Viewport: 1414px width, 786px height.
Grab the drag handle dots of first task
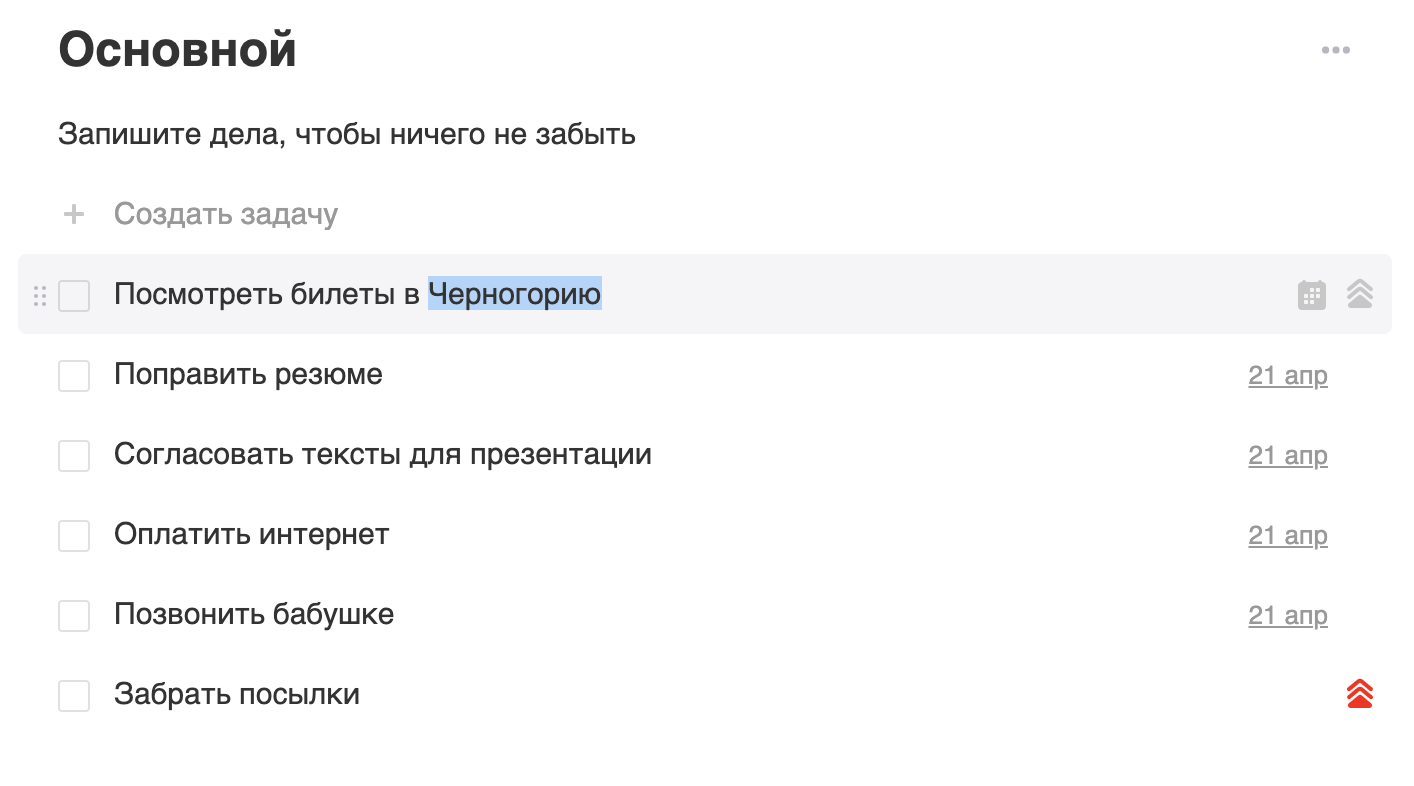40,296
